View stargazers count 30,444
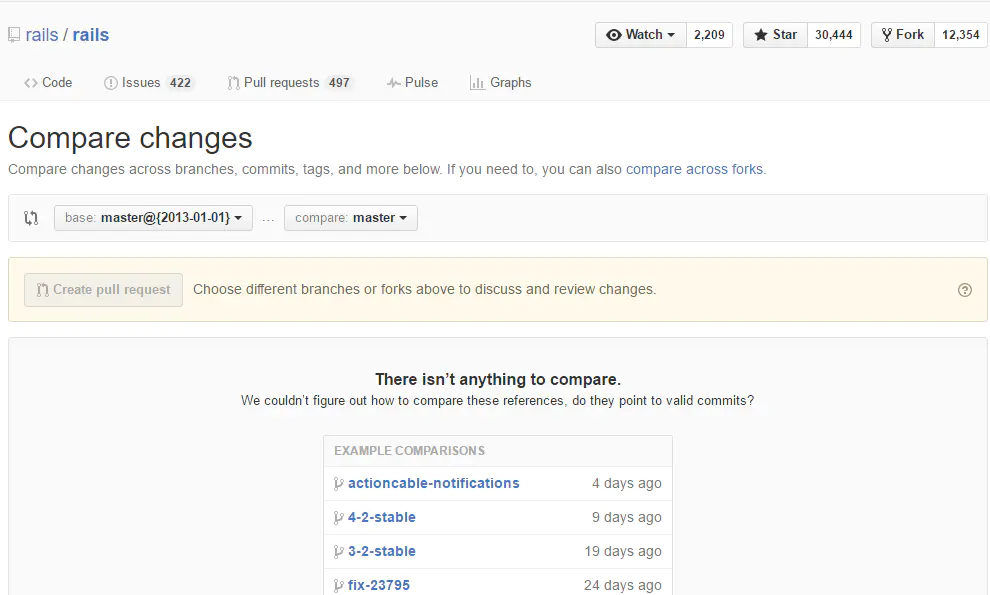 pos(834,35)
